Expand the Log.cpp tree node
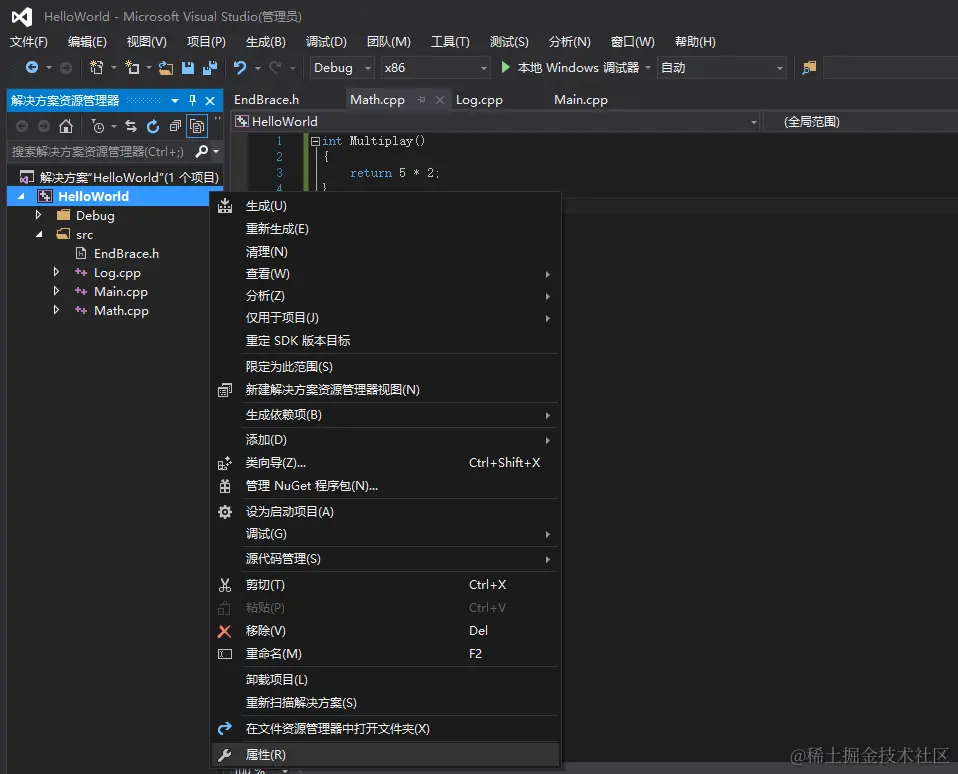This screenshot has height=774, width=958. [x=56, y=272]
